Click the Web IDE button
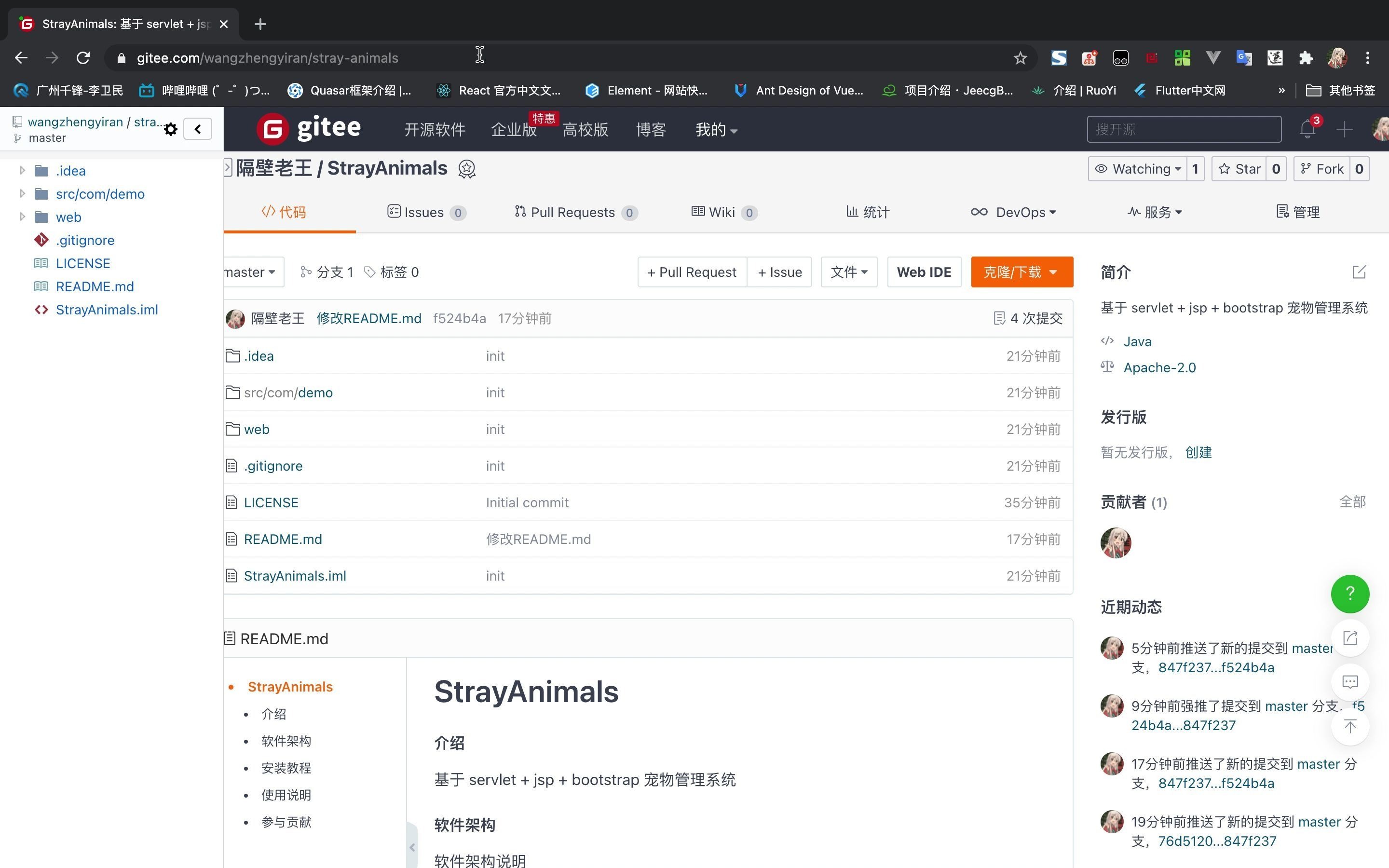The image size is (1389, 868). [924, 272]
